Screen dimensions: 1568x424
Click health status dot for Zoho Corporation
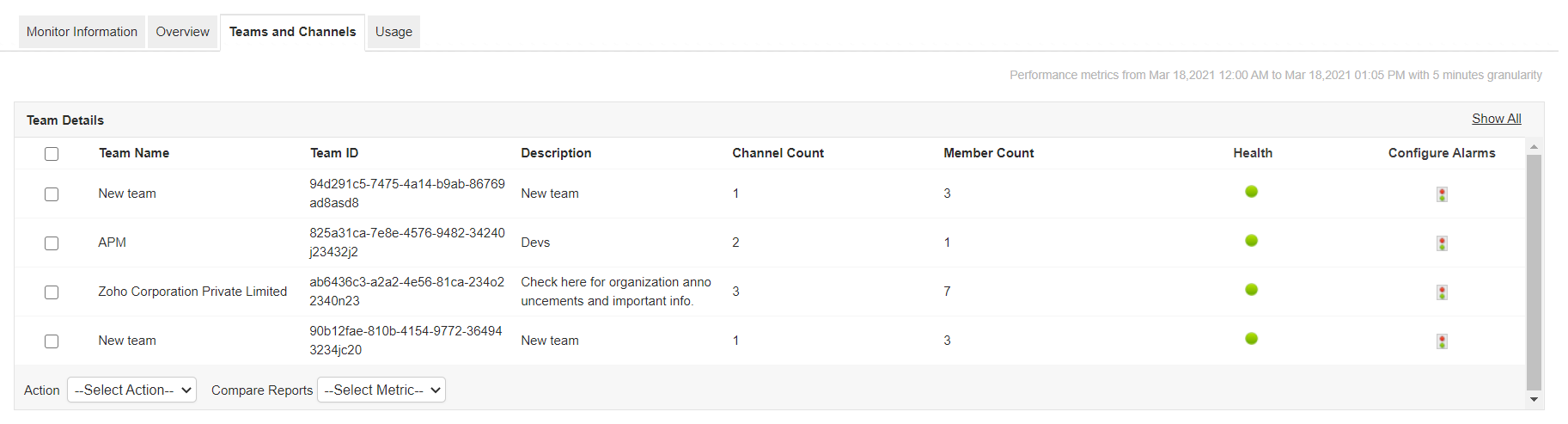tap(1251, 290)
